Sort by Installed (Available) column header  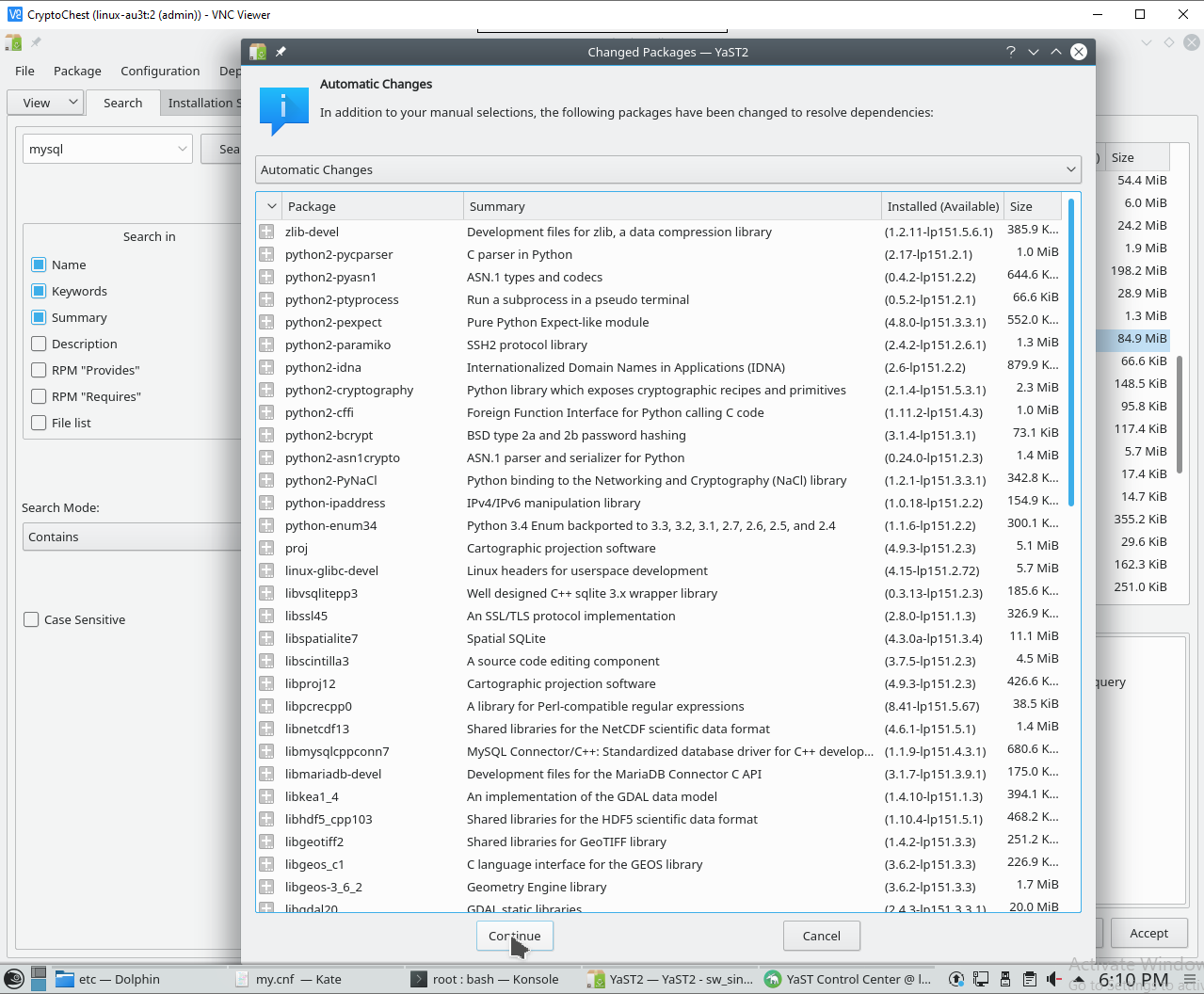coord(942,206)
